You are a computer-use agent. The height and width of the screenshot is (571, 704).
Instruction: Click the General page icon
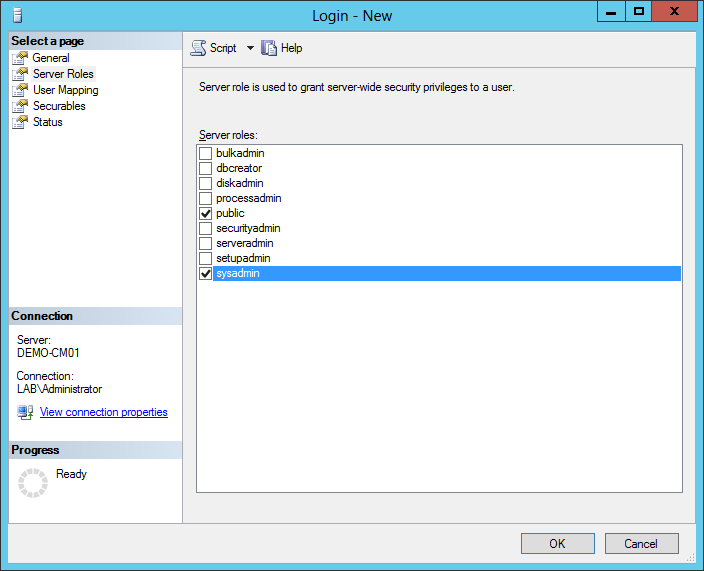click(x=20, y=58)
